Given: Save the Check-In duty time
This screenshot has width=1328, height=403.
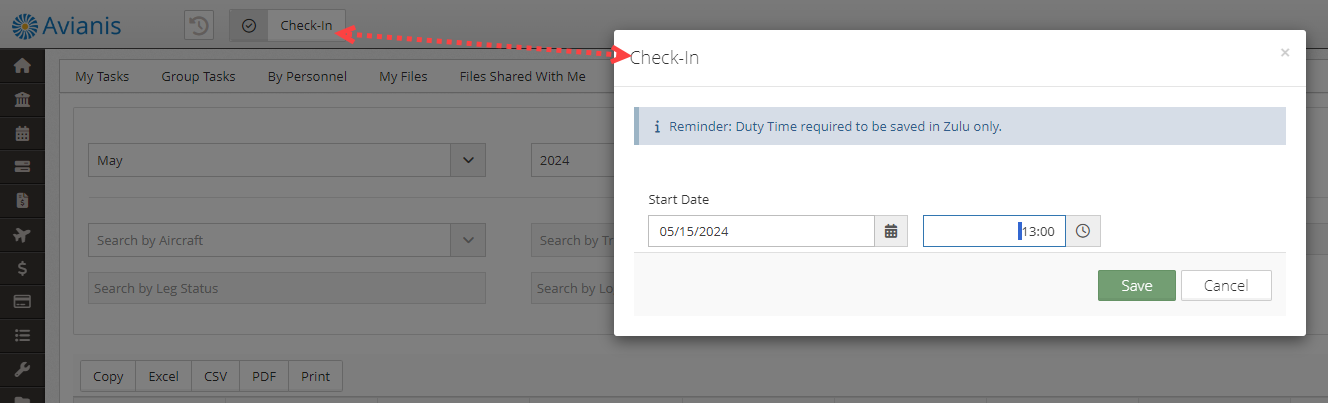Looking at the screenshot, I should [x=1136, y=285].
